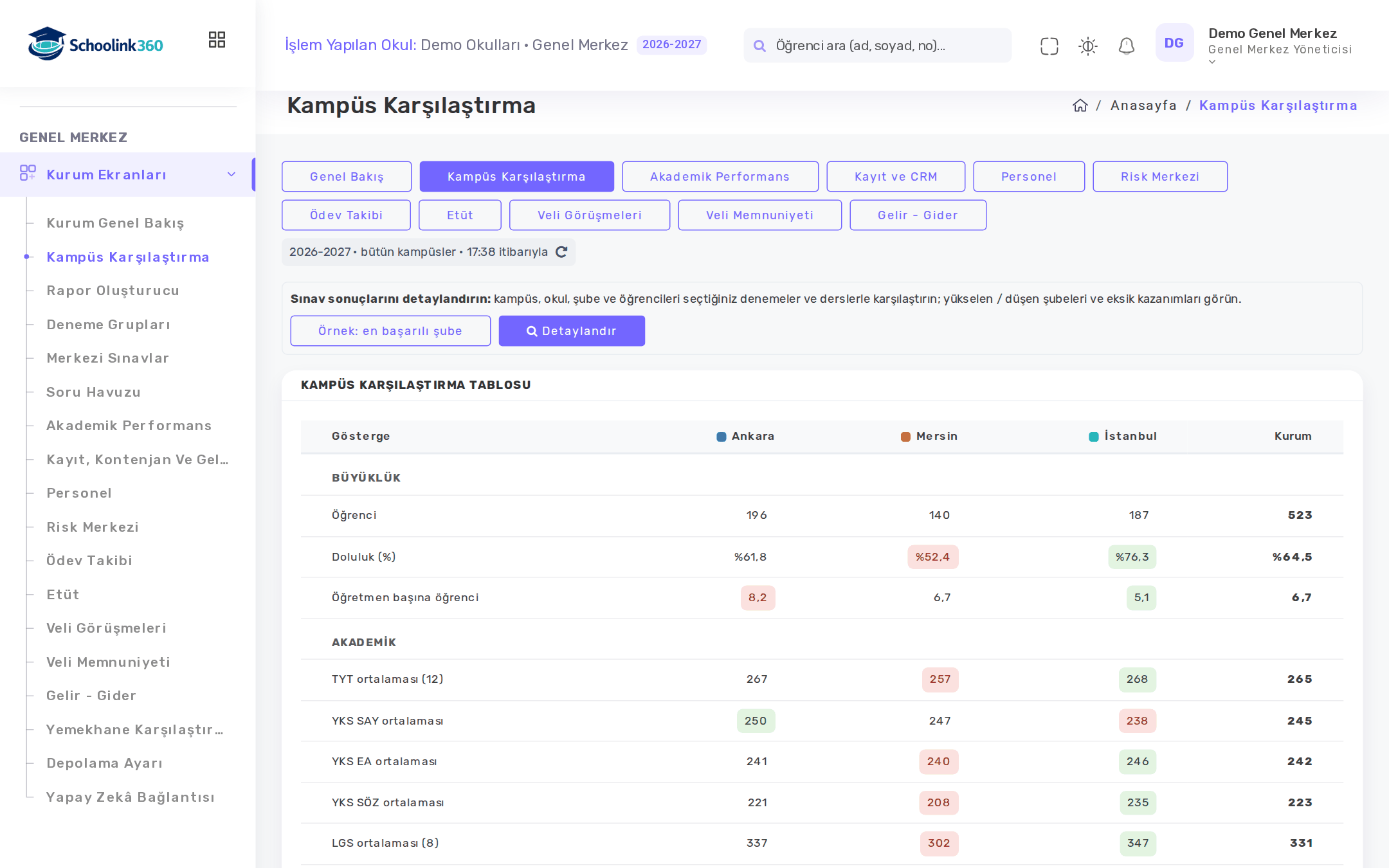Collapse the Kurum Ekranları chevron

pos(232,174)
